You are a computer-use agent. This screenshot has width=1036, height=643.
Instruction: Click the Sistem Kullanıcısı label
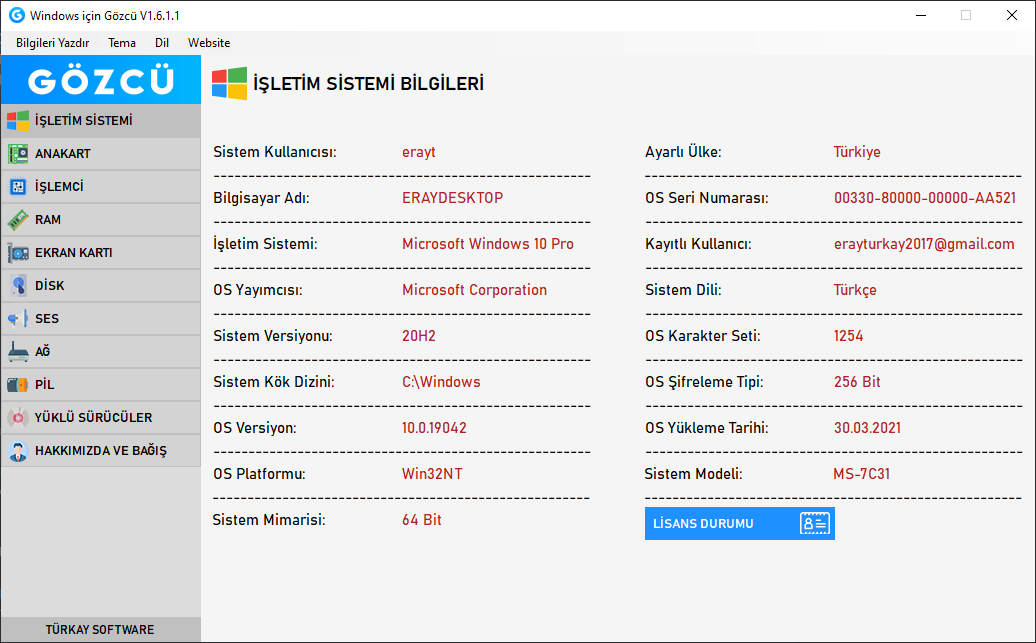(x=275, y=152)
